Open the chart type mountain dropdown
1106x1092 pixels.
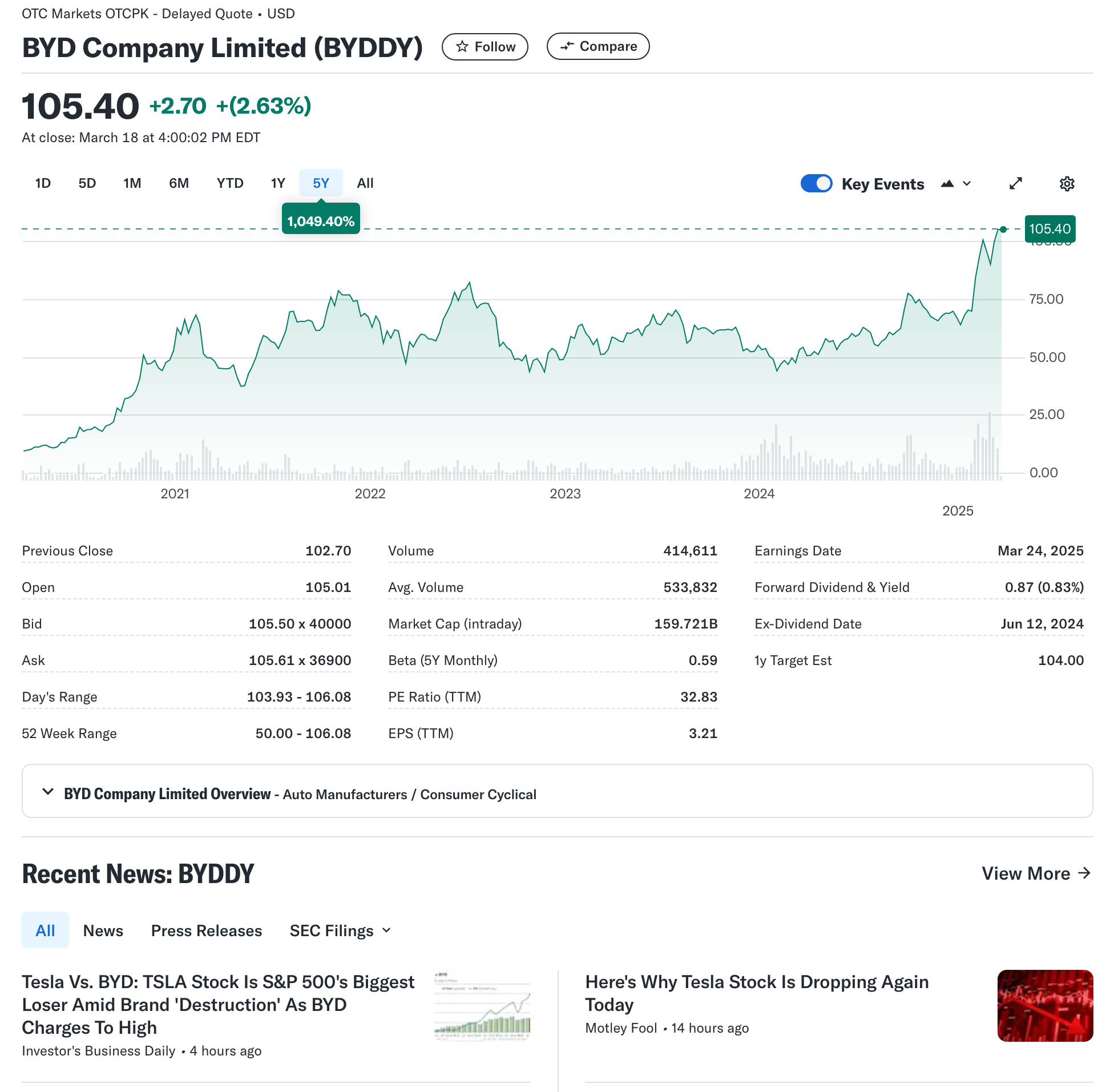coord(956,184)
